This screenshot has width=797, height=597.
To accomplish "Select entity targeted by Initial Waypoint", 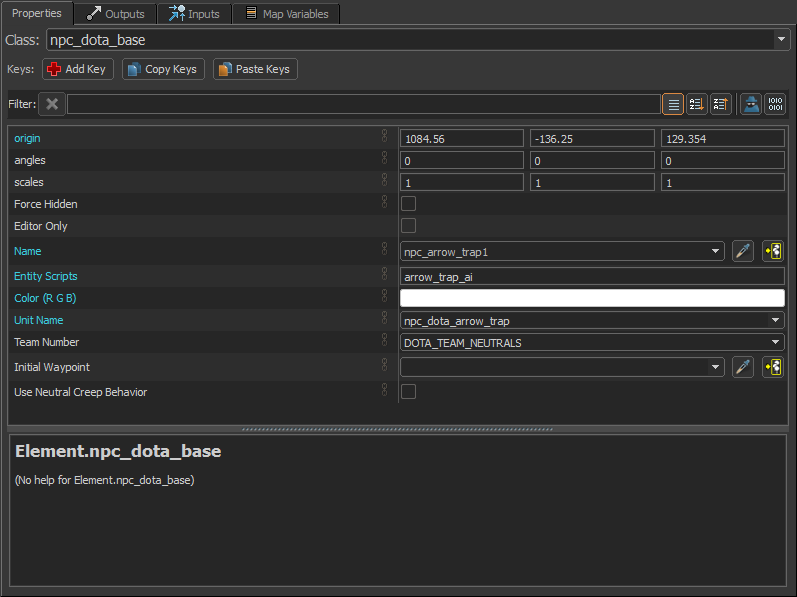I will [x=773, y=367].
